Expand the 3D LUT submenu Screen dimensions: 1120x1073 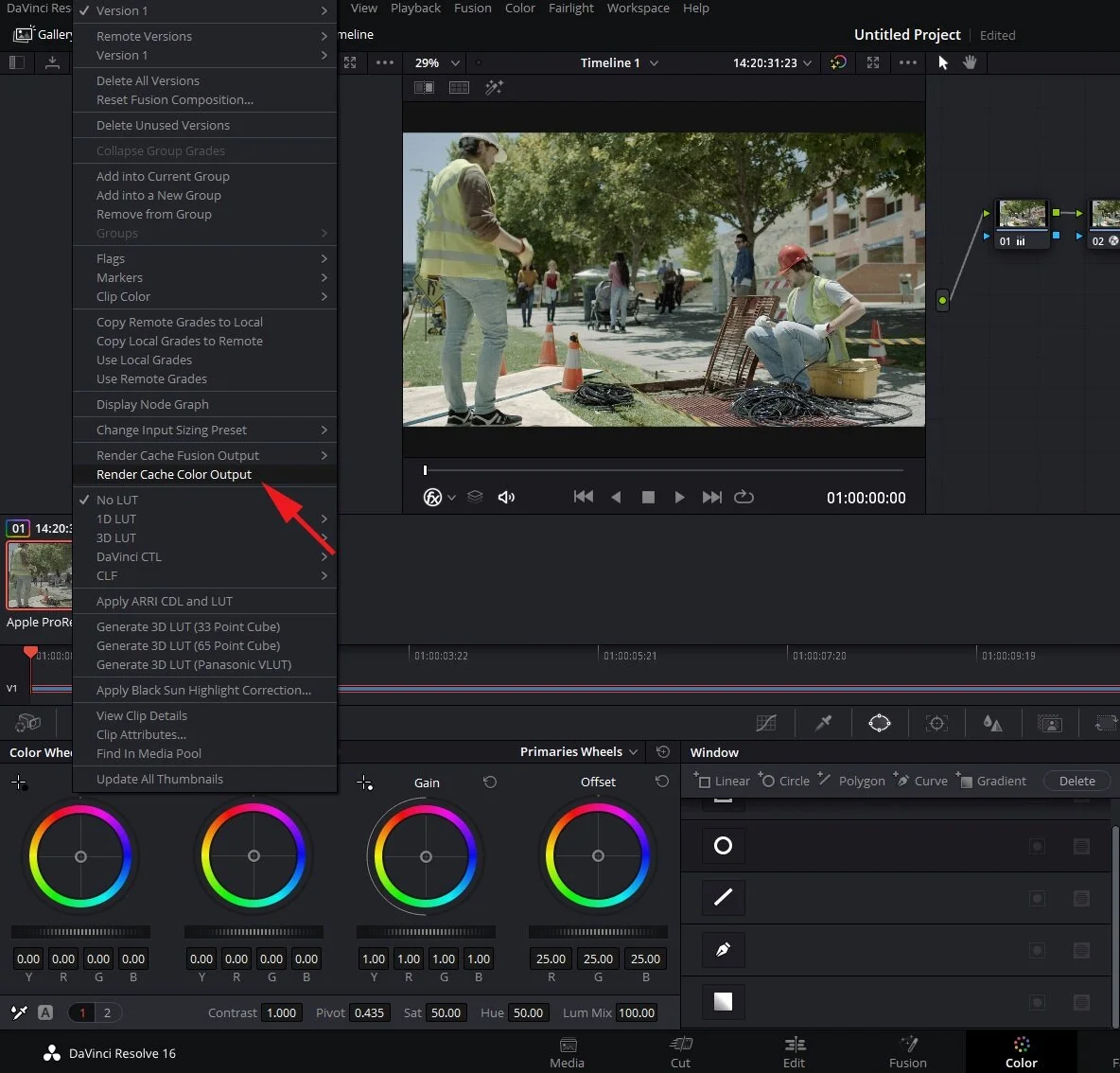pyautogui.click(x=115, y=537)
